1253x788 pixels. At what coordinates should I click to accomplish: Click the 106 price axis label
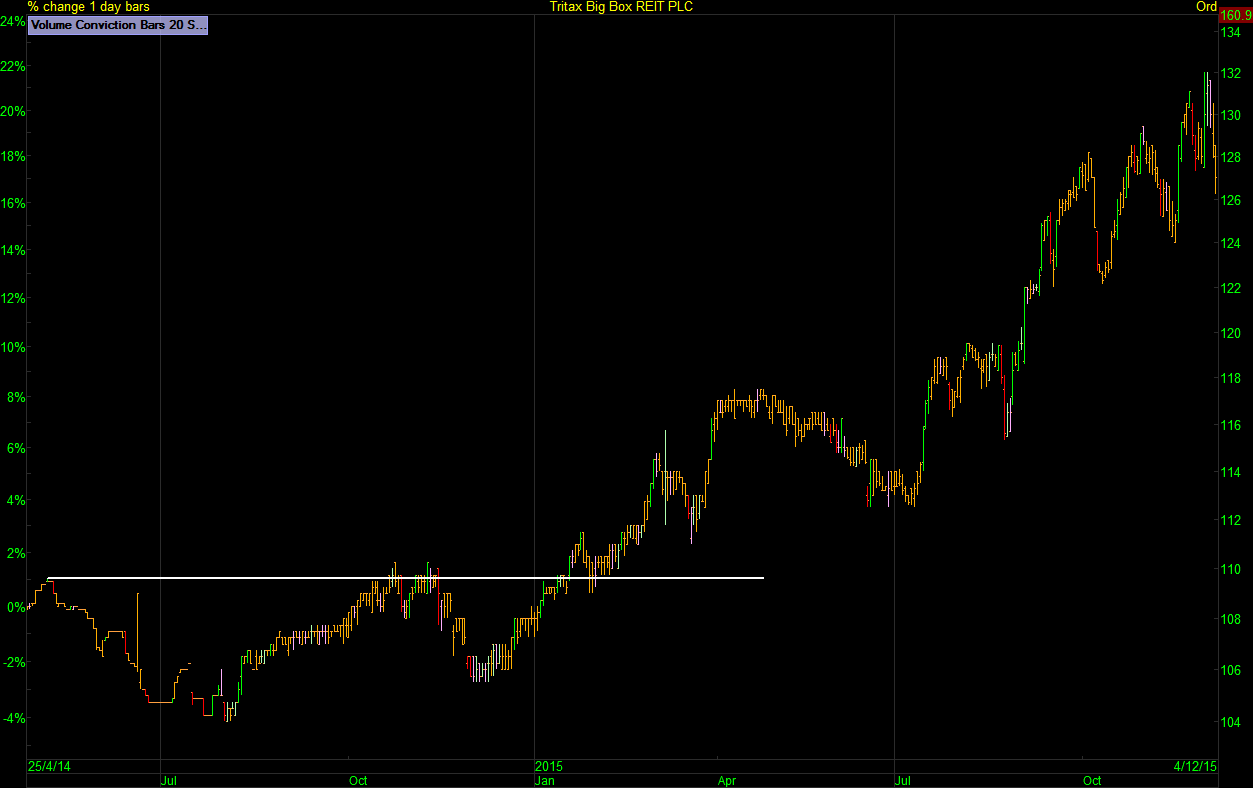1230,670
